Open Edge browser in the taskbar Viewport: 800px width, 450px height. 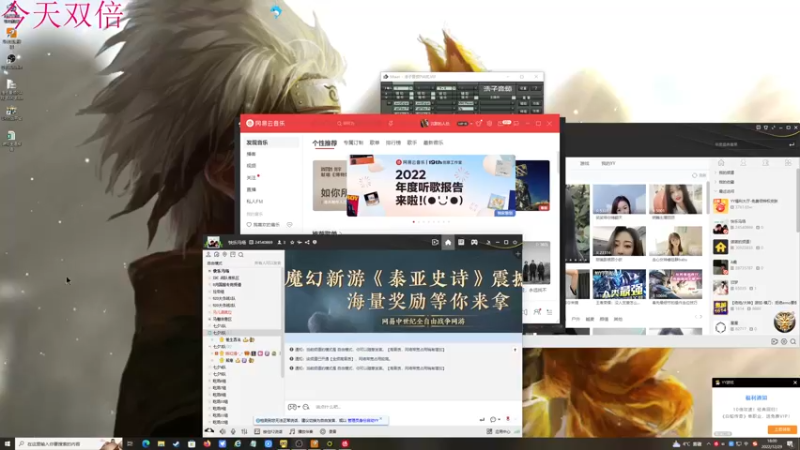[146, 444]
